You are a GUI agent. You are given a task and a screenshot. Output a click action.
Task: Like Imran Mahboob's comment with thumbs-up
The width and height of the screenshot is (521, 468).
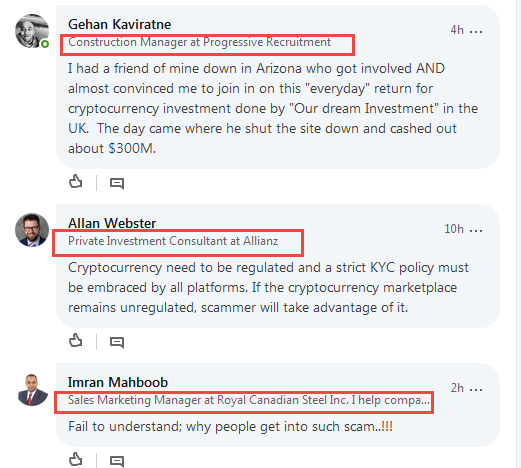[x=76, y=459]
